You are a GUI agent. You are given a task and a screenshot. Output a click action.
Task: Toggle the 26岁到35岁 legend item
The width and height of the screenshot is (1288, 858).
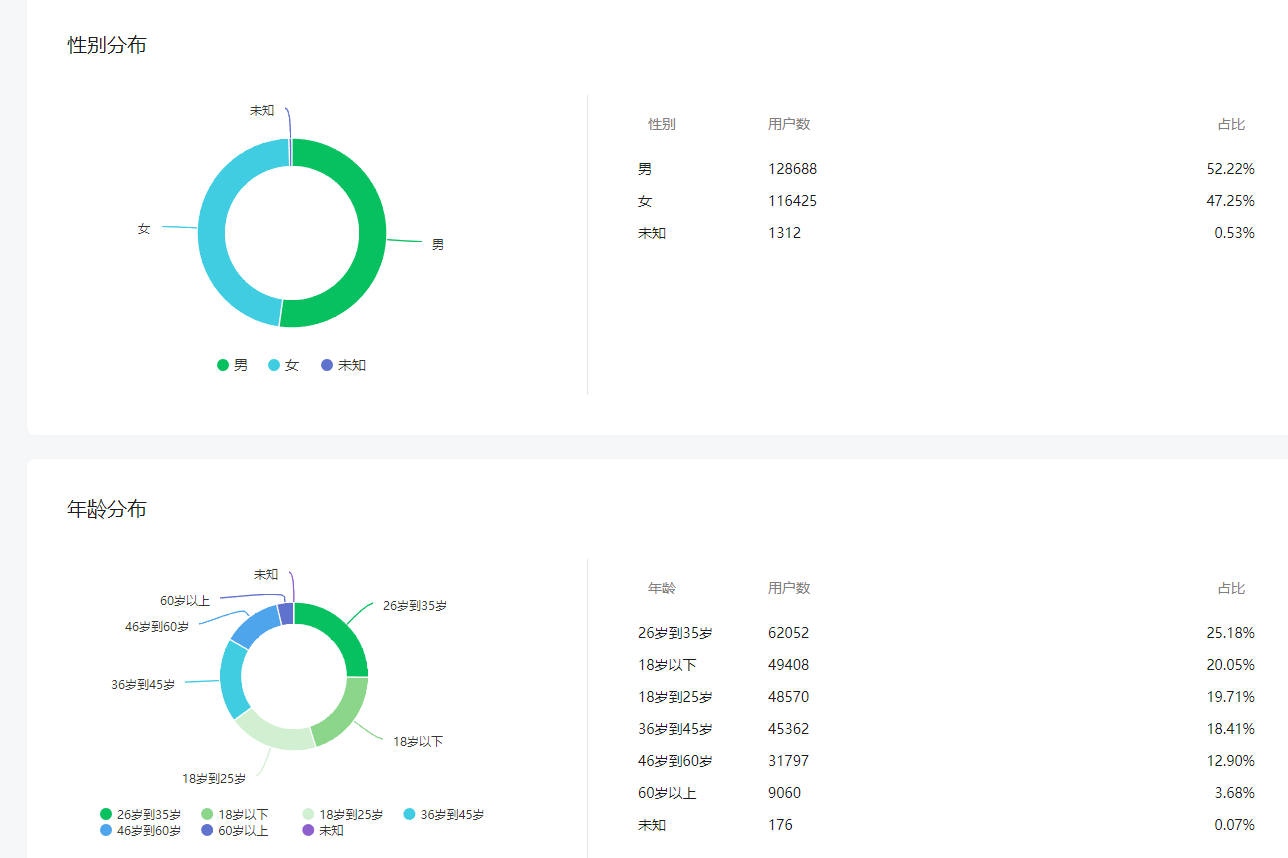point(141,815)
